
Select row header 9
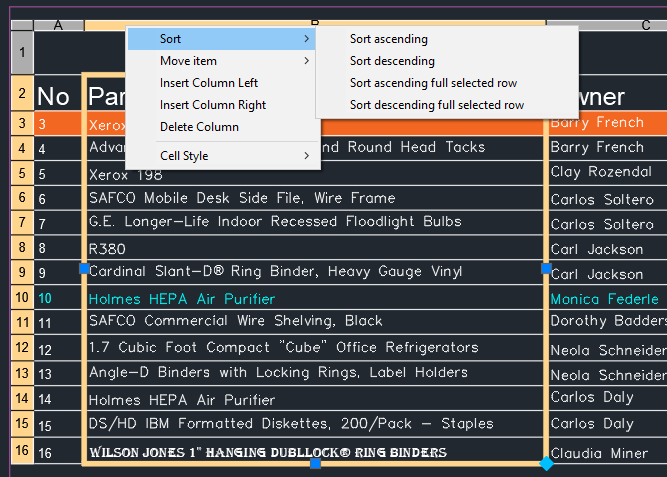[22, 272]
